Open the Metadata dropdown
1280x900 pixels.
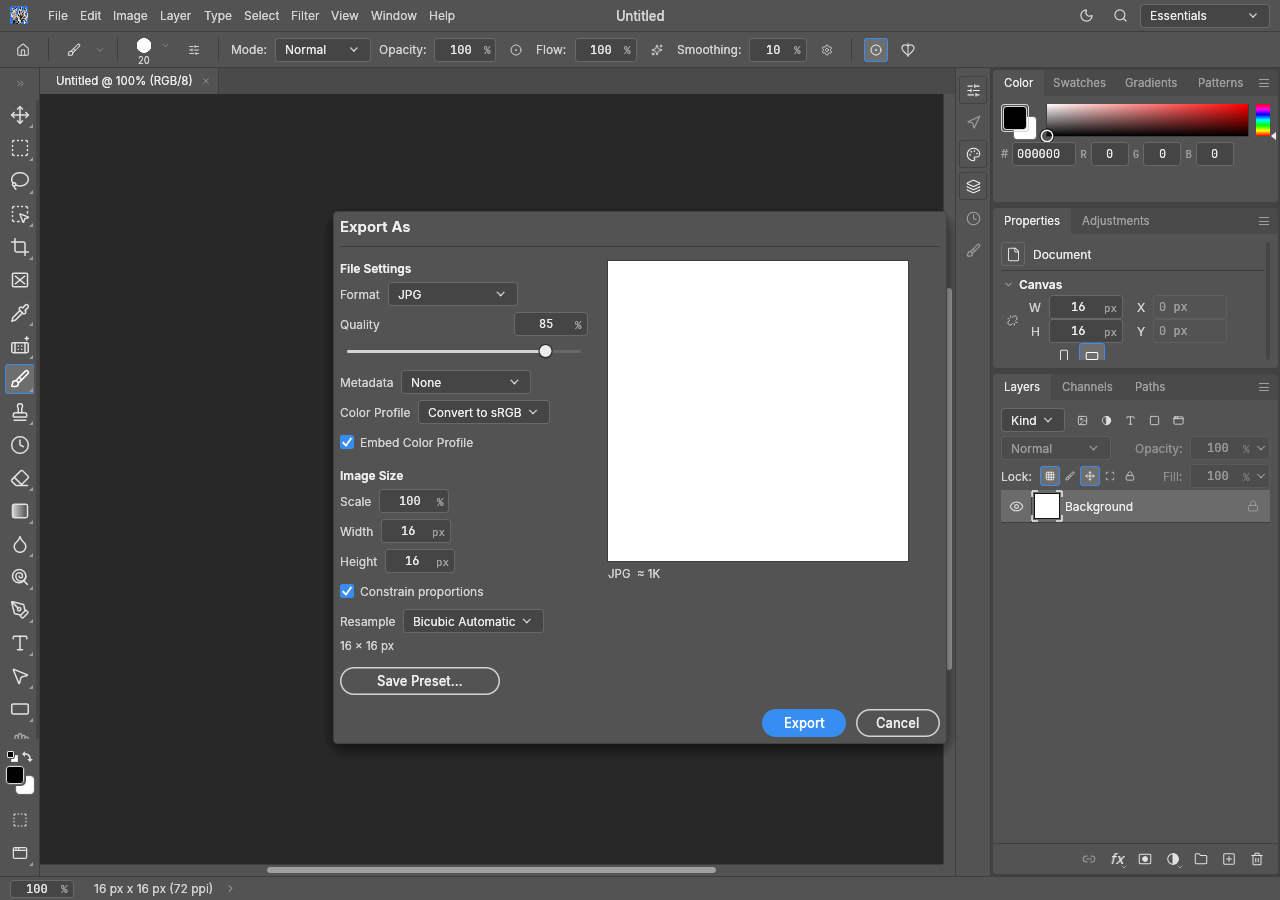click(x=465, y=382)
